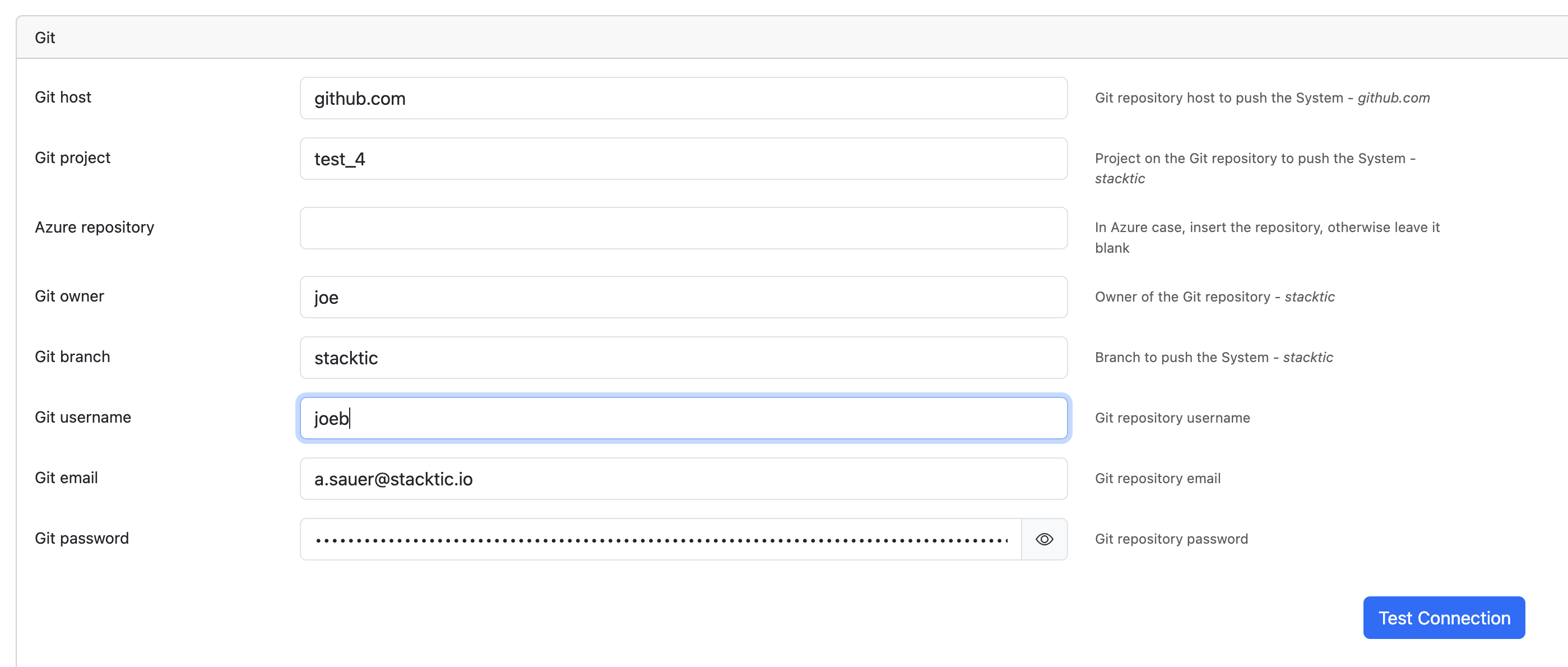Screen dimensions: 1568x667
Task: Focus the Git host input field
Action: 683,99
